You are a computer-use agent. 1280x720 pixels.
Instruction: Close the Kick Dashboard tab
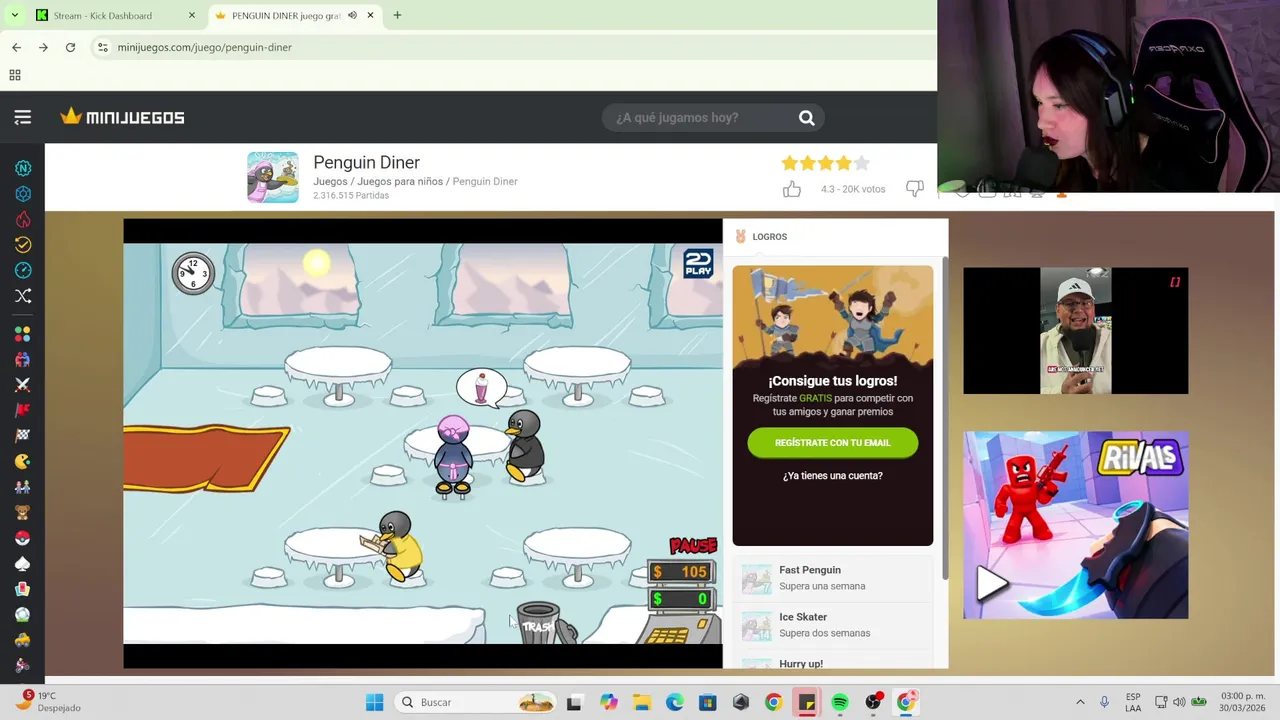pyautogui.click(x=192, y=15)
